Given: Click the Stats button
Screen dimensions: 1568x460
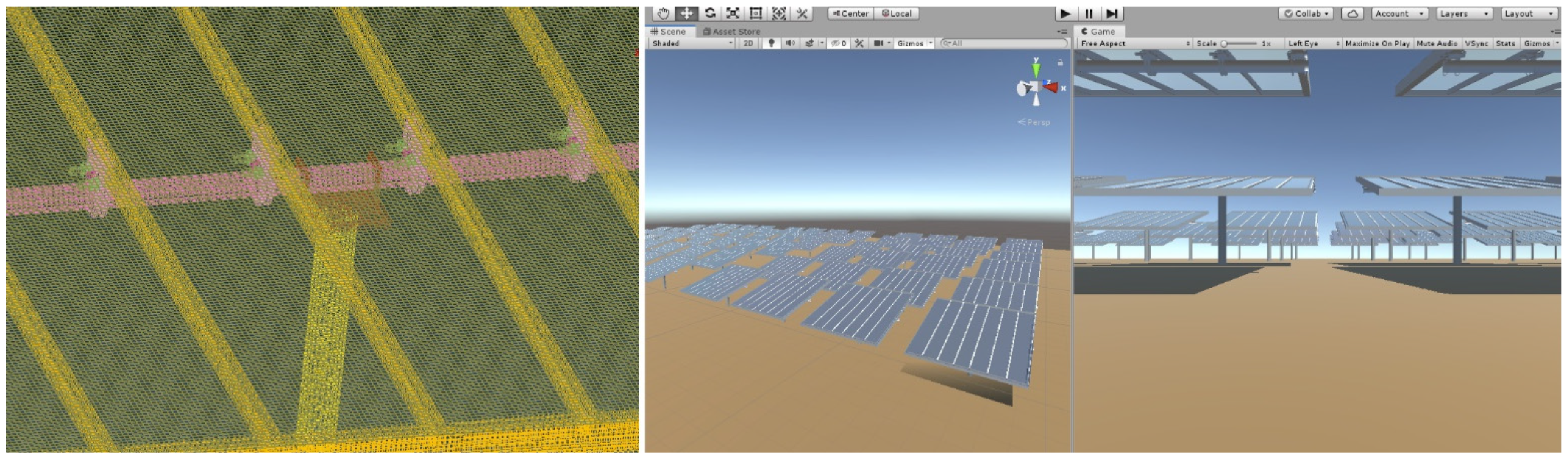Looking at the screenshot, I should point(1505,43).
